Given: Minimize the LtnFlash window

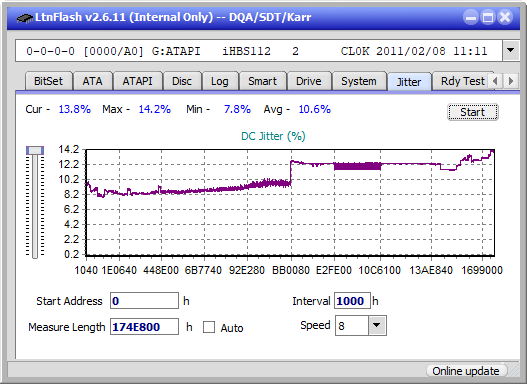Looking at the screenshot, I should pyautogui.click(x=471, y=17).
